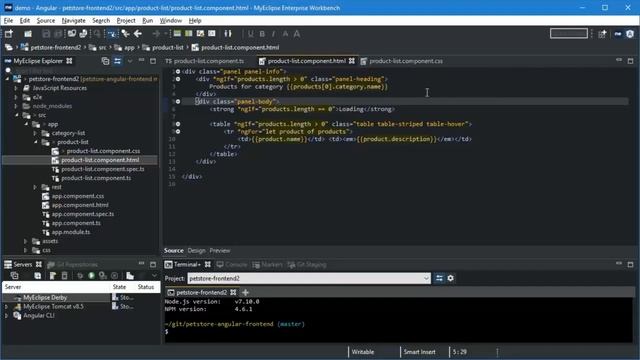Click the Back navigation arrow in the toolbar
640x360 pixels.
click(138, 34)
